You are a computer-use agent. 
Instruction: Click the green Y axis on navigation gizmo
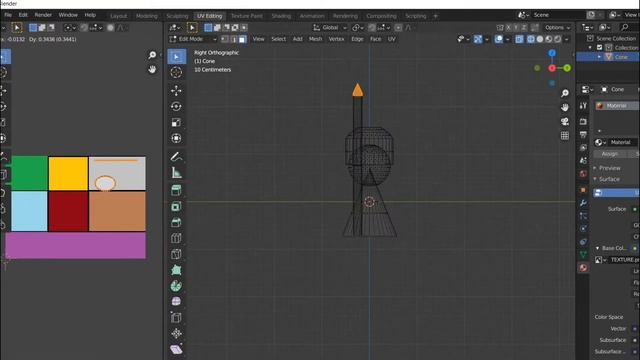pos(567,68)
